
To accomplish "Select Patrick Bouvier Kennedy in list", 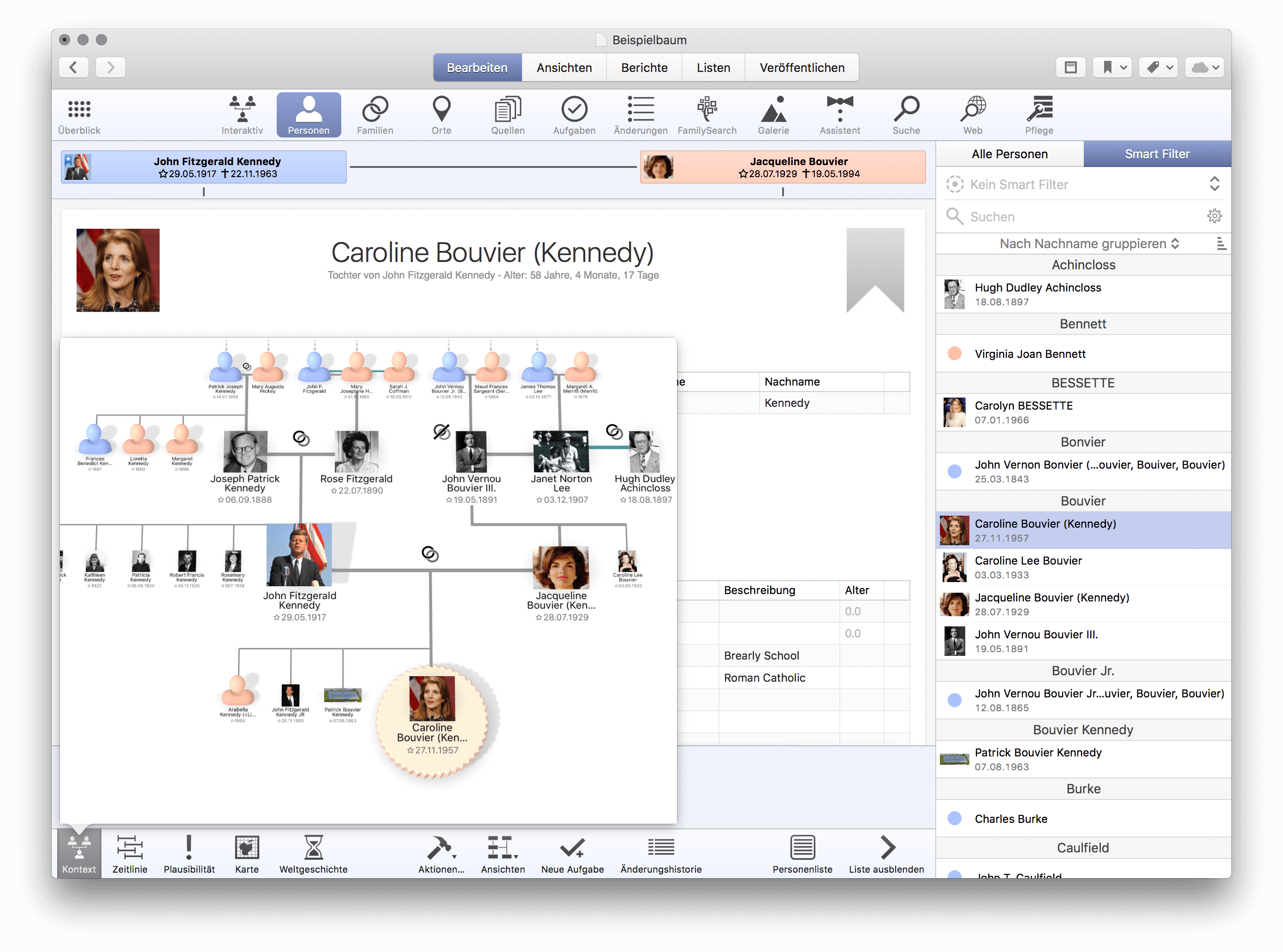I will [x=1083, y=759].
